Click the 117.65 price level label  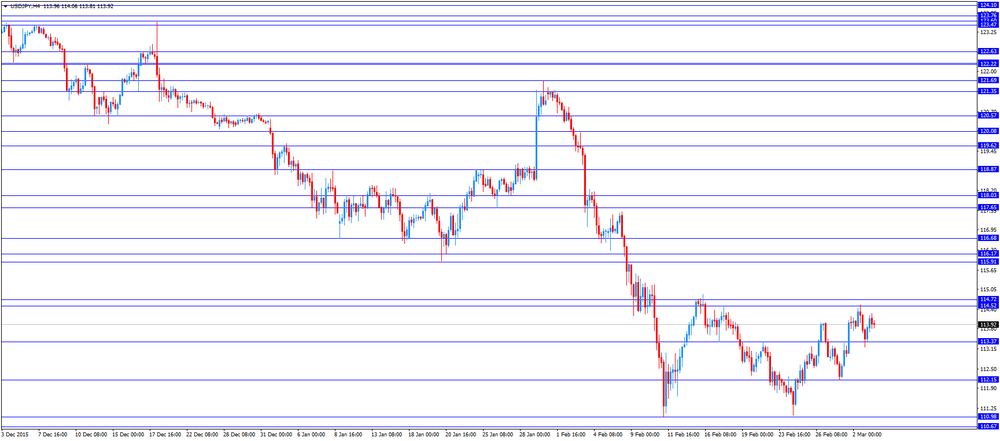(x=989, y=207)
